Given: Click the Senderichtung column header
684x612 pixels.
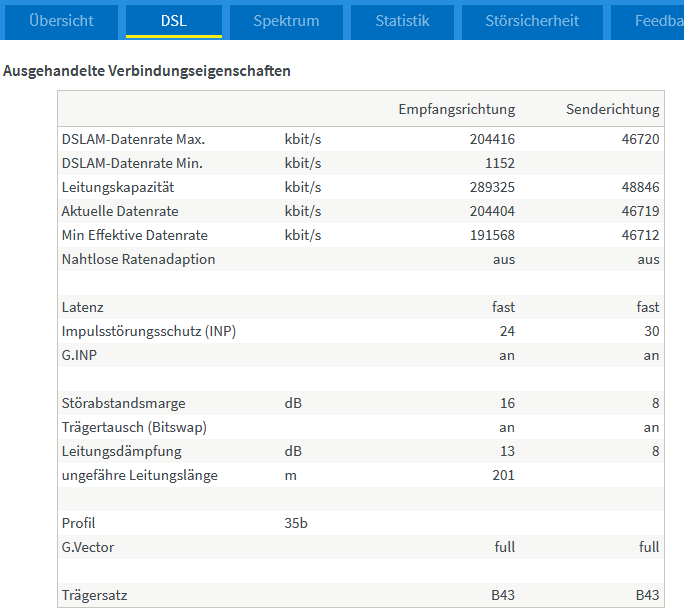Looking at the screenshot, I should [612, 109].
